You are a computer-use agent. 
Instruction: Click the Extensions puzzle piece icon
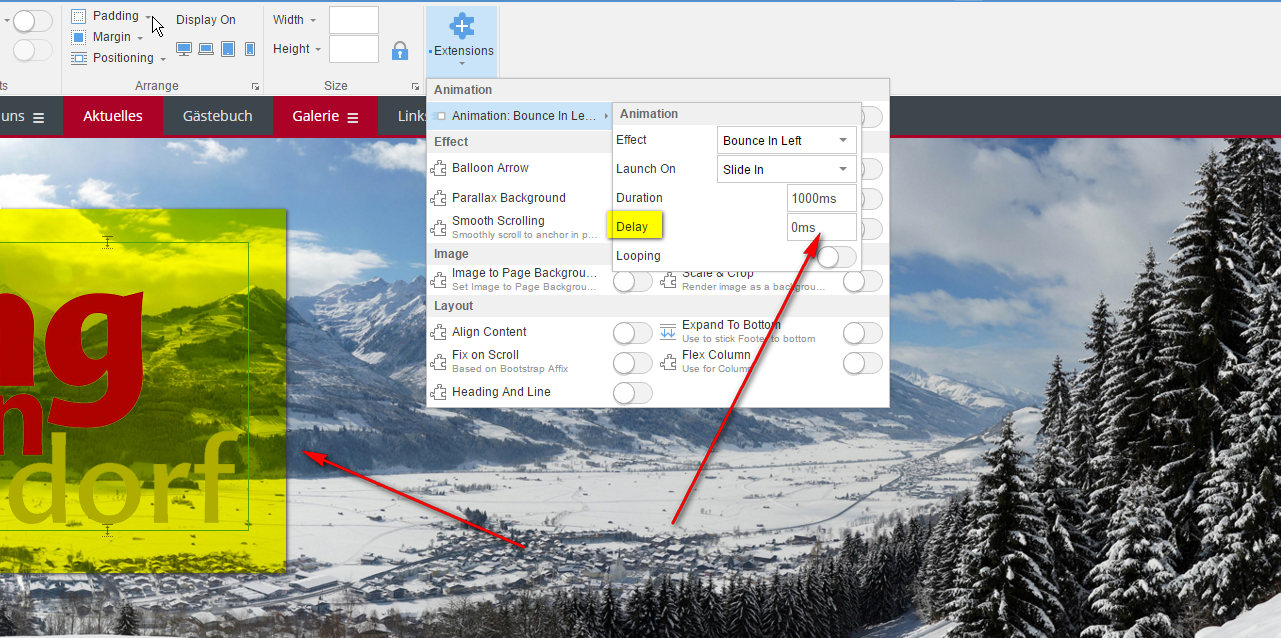461,26
